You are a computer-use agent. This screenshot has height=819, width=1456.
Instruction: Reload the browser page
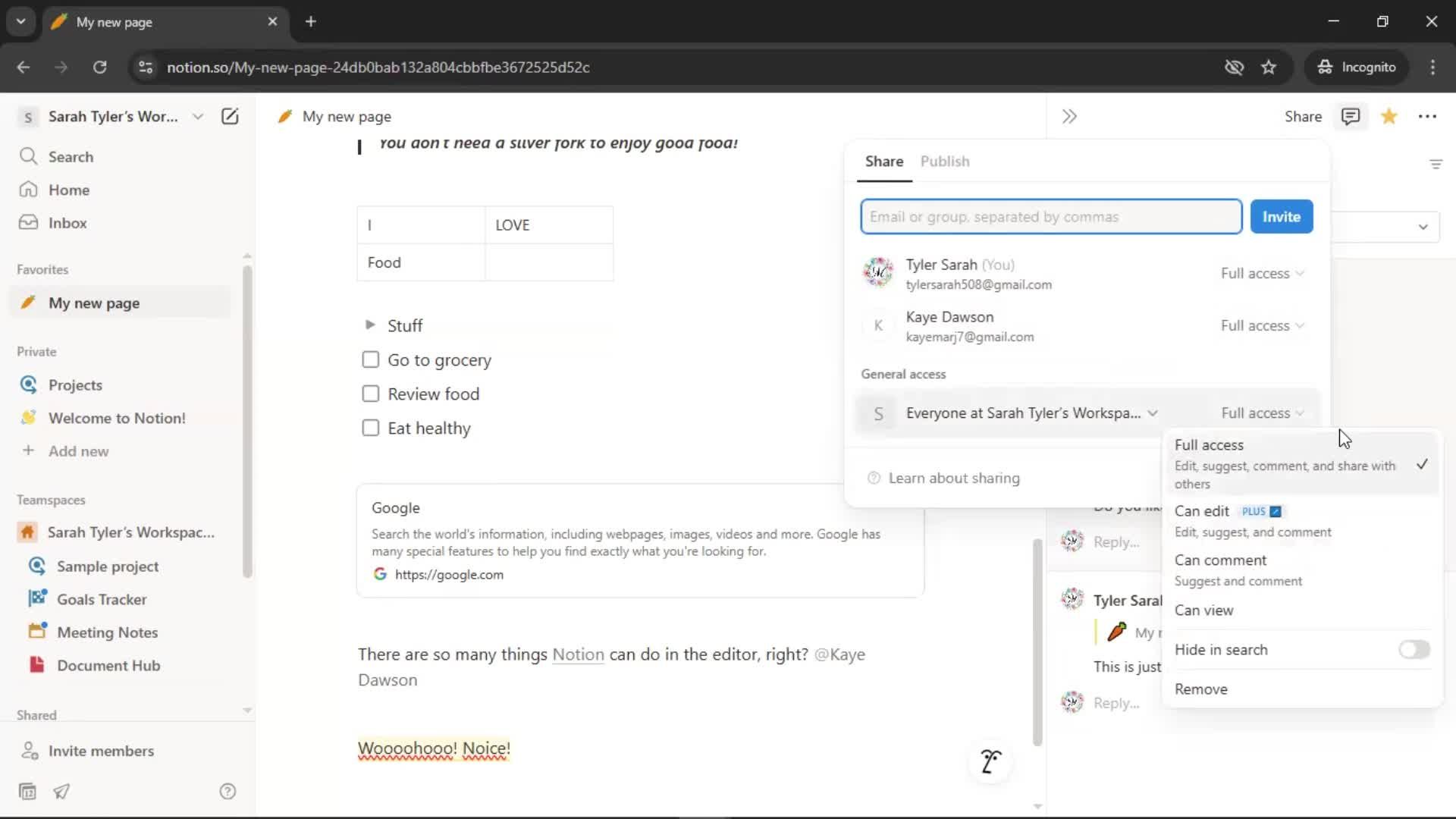(x=99, y=67)
